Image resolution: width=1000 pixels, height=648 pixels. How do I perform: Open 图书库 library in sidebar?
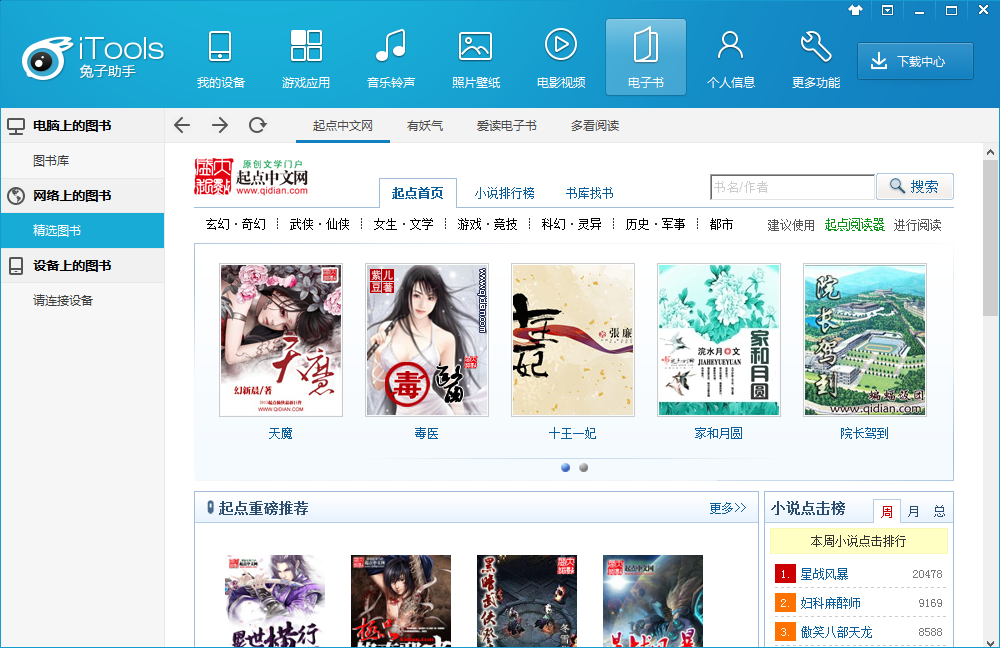click(x=82, y=161)
